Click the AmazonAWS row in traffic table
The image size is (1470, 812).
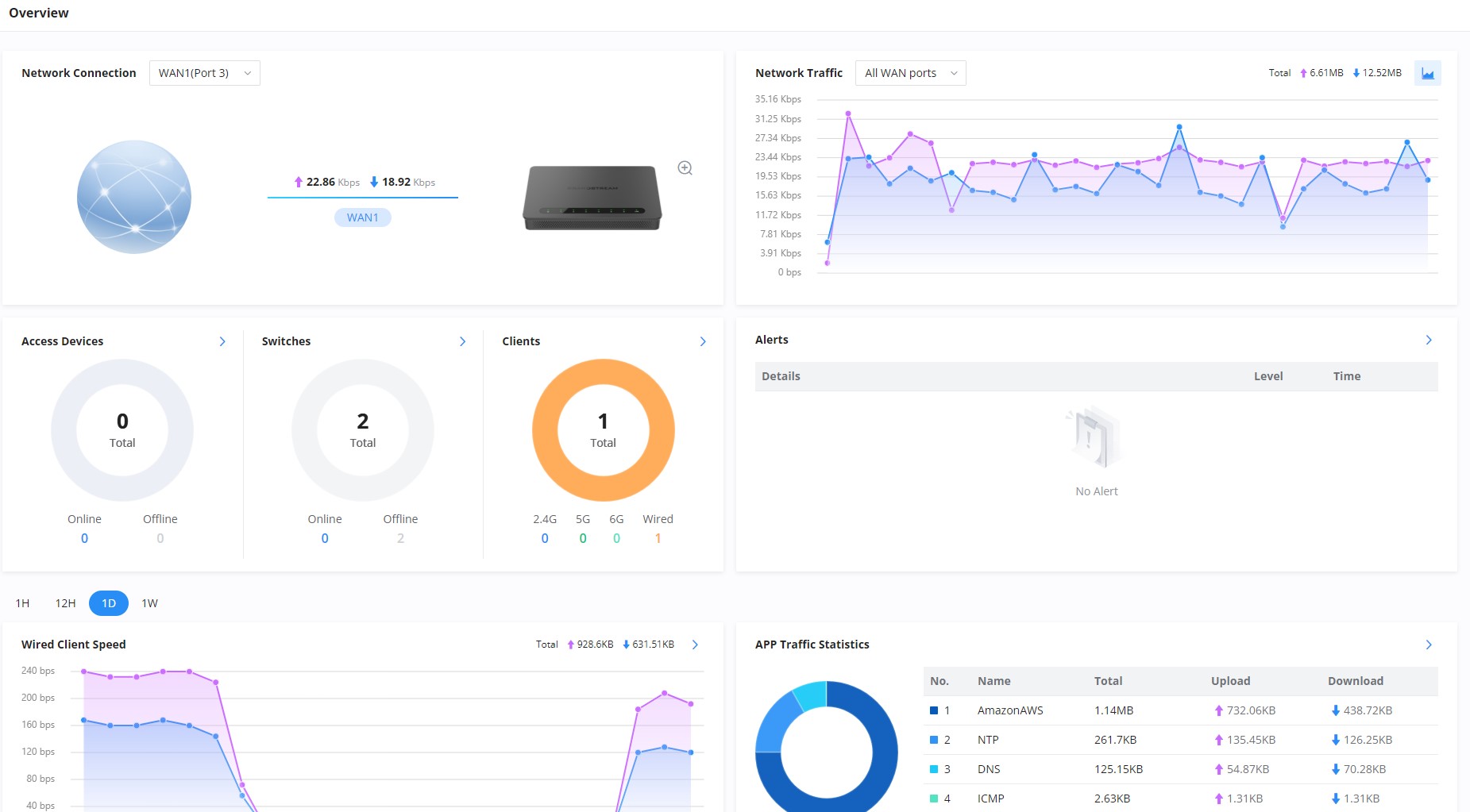click(x=1180, y=710)
